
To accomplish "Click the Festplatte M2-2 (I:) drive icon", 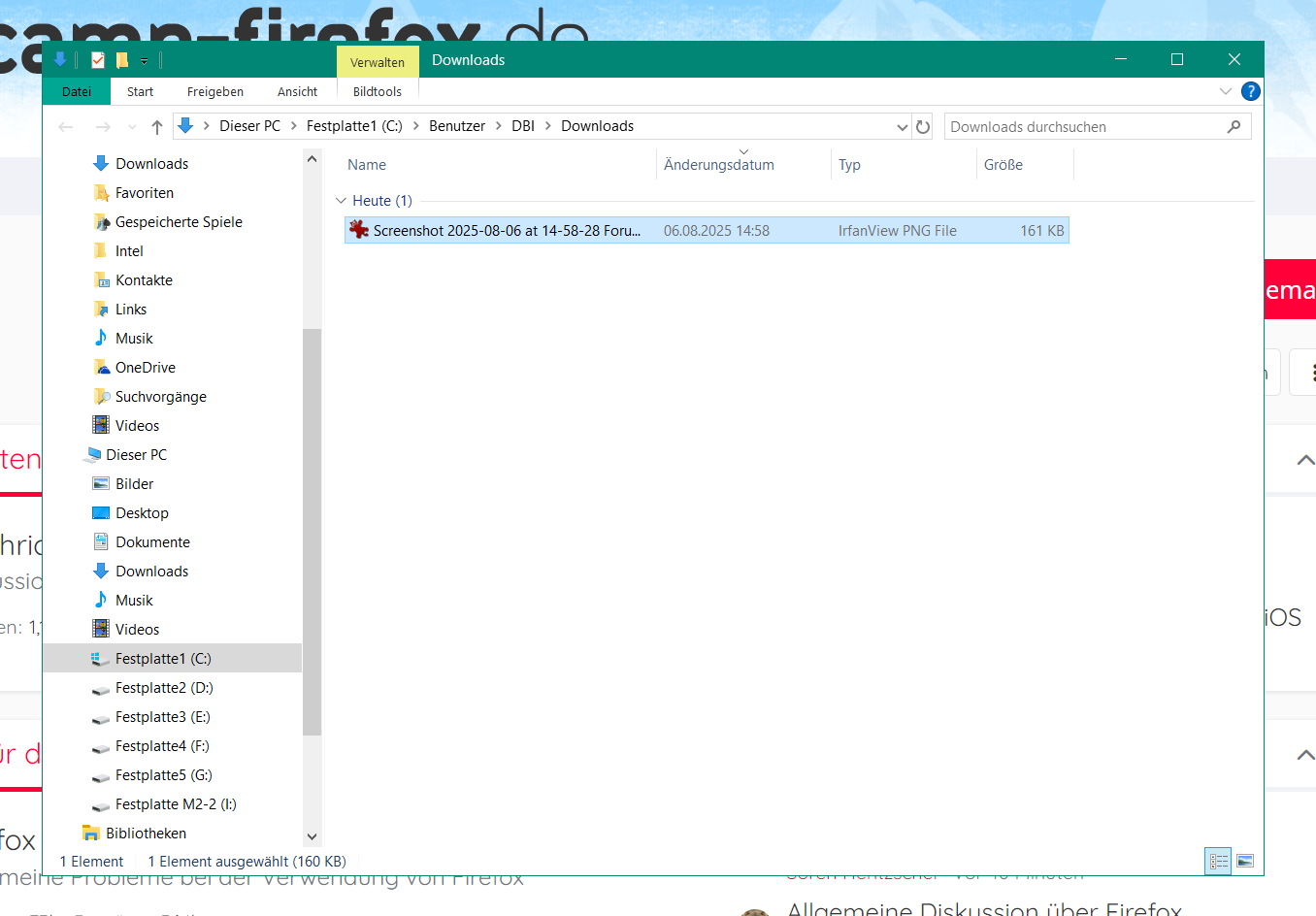I will (101, 805).
